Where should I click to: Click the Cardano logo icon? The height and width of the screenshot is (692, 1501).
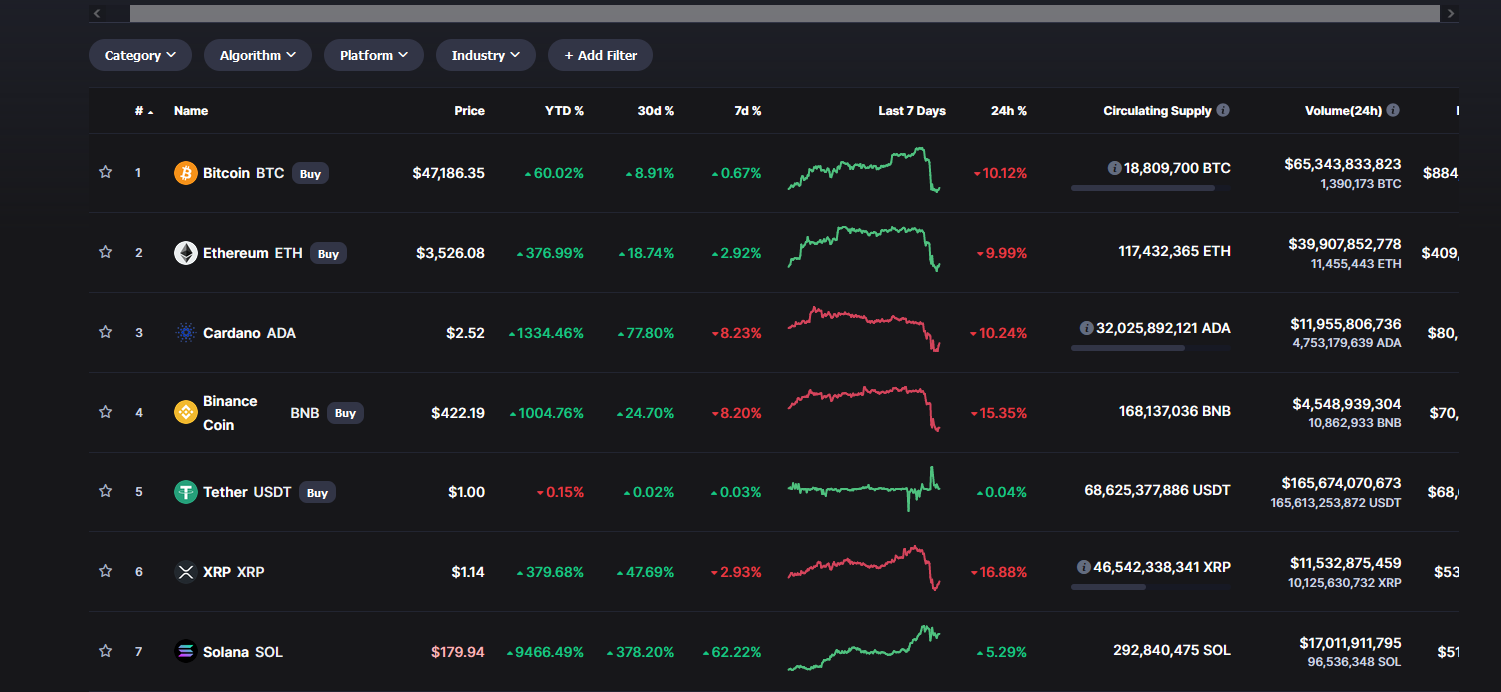(186, 333)
